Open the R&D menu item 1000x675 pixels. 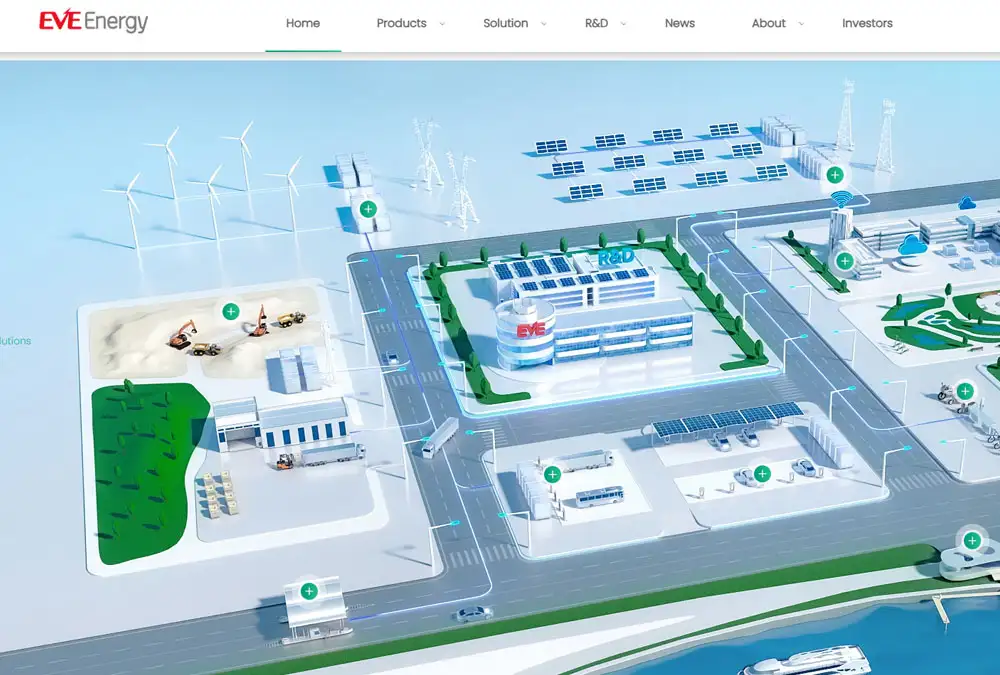click(596, 24)
